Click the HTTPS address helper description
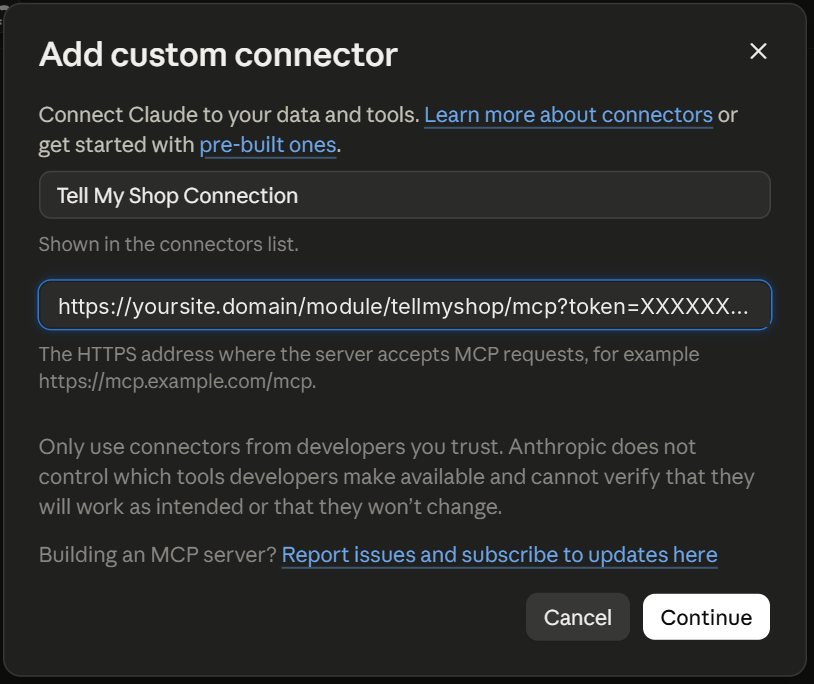This screenshot has width=814, height=684. [x=369, y=368]
